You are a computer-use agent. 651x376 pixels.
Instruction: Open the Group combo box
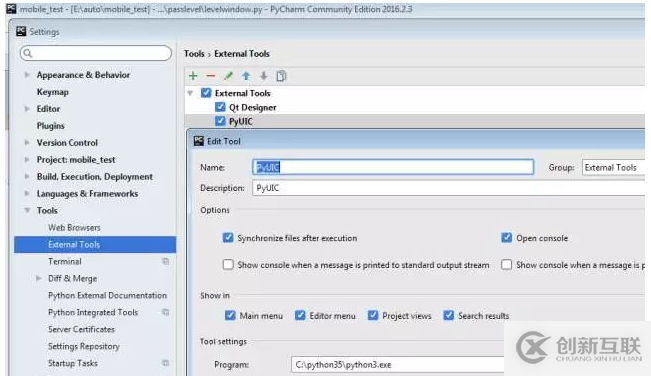pos(613,167)
